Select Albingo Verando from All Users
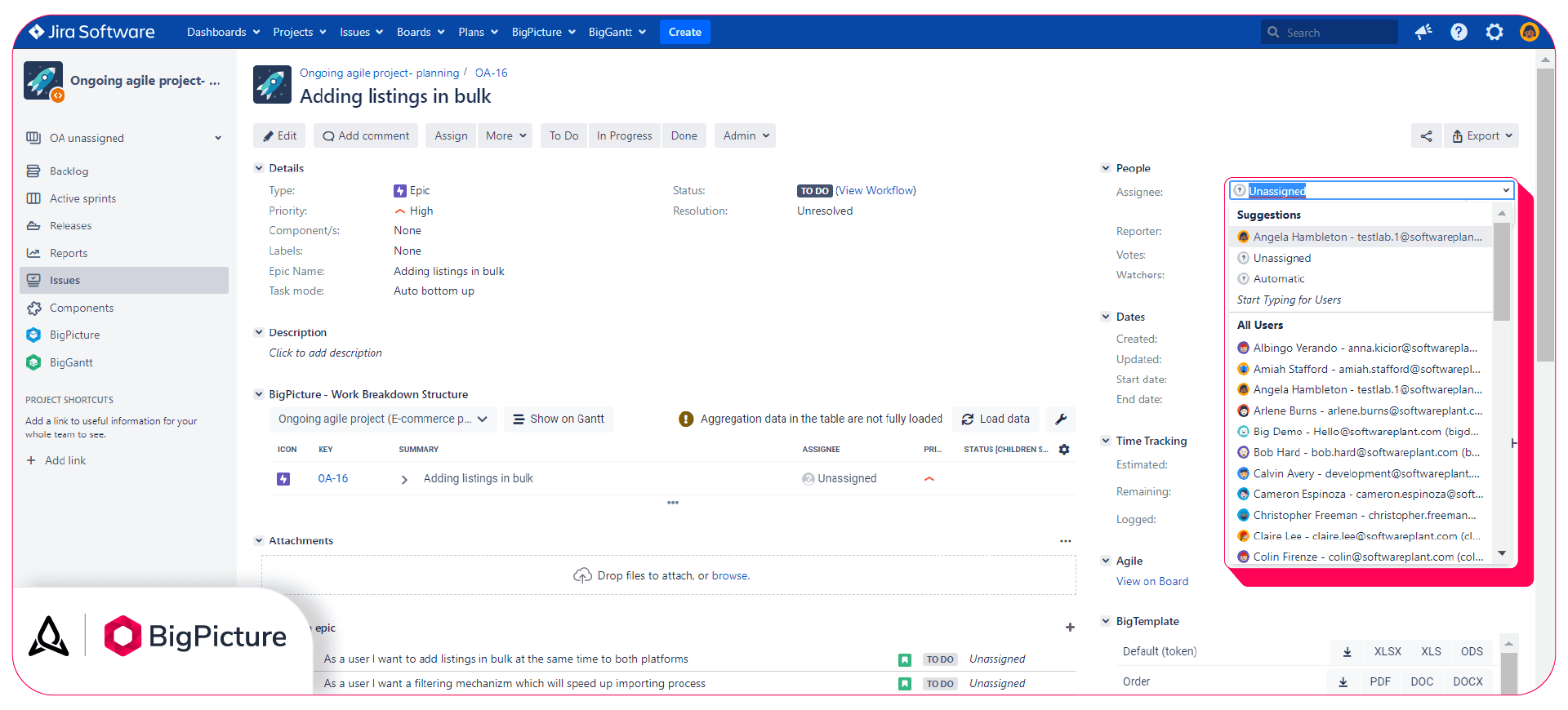The width and height of the screenshot is (1568, 710). point(1361,348)
